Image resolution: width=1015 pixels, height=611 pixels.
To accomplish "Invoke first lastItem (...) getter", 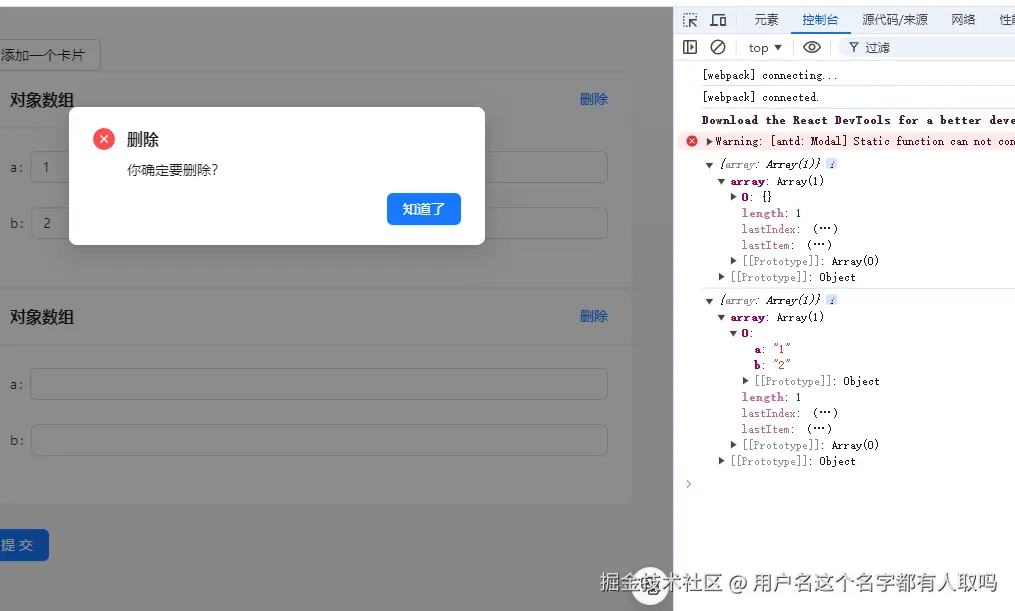I will point(819,245).
